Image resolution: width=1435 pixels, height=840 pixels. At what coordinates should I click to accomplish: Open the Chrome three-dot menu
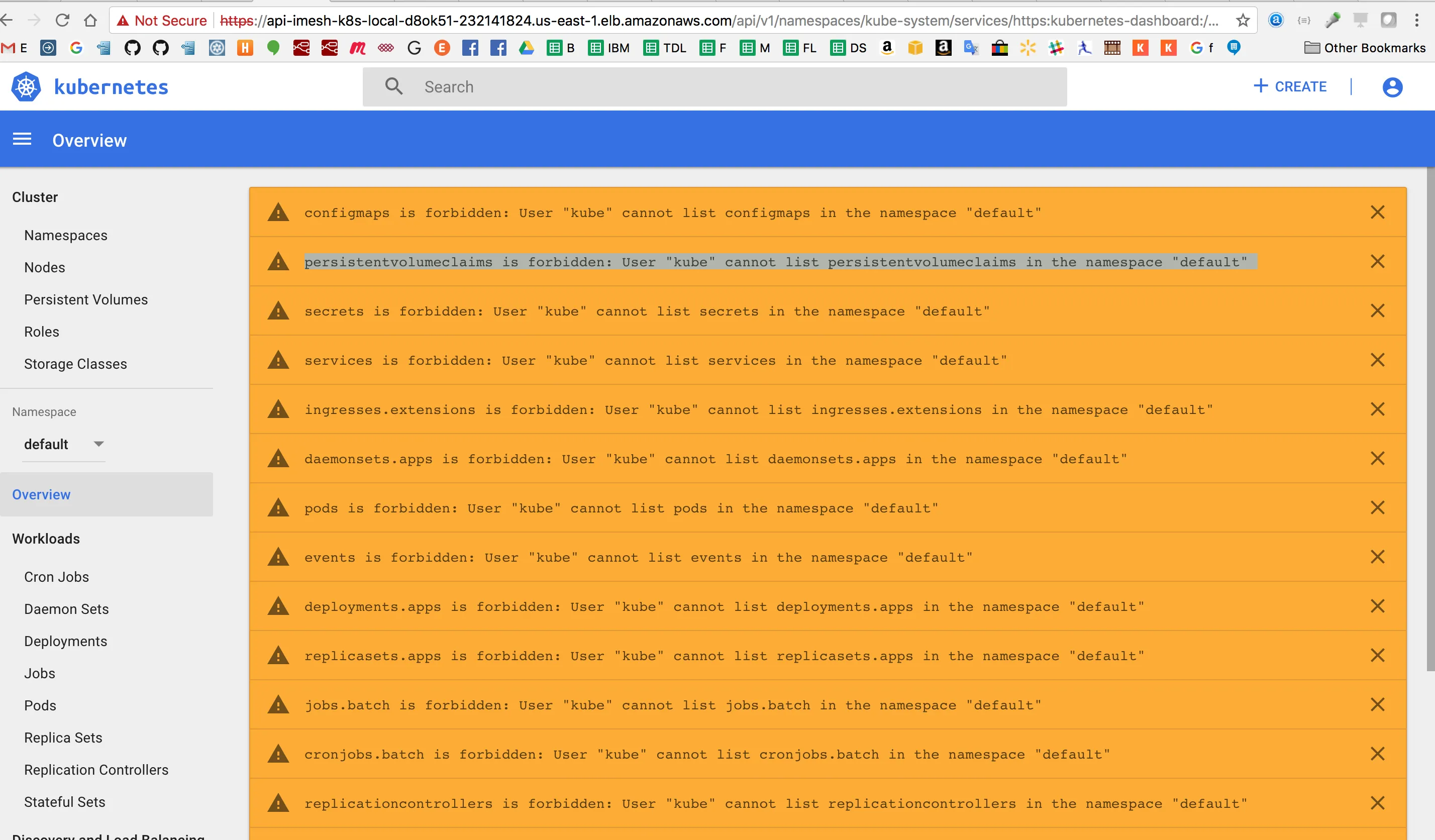1416,21
